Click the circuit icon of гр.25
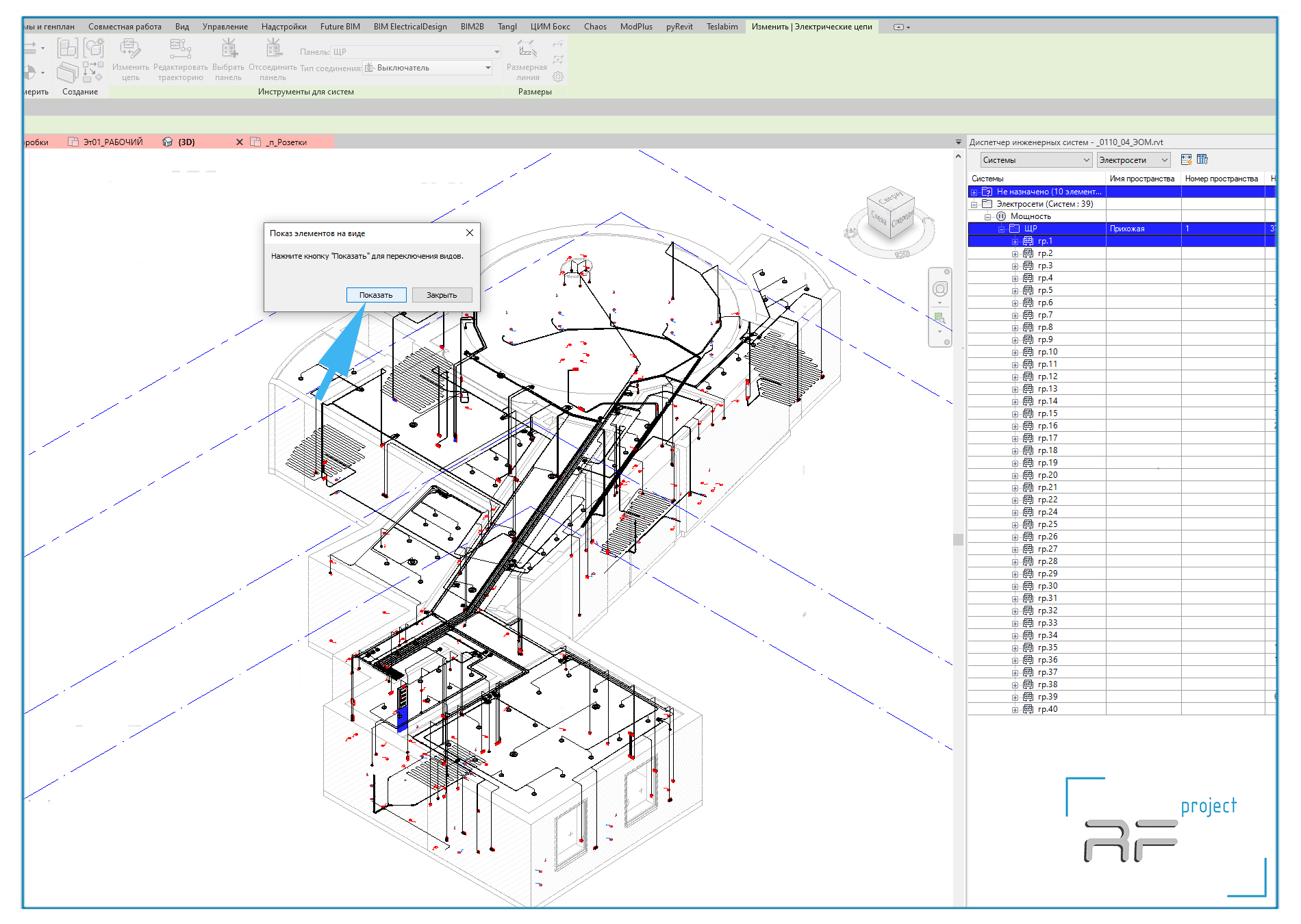 1028,524
